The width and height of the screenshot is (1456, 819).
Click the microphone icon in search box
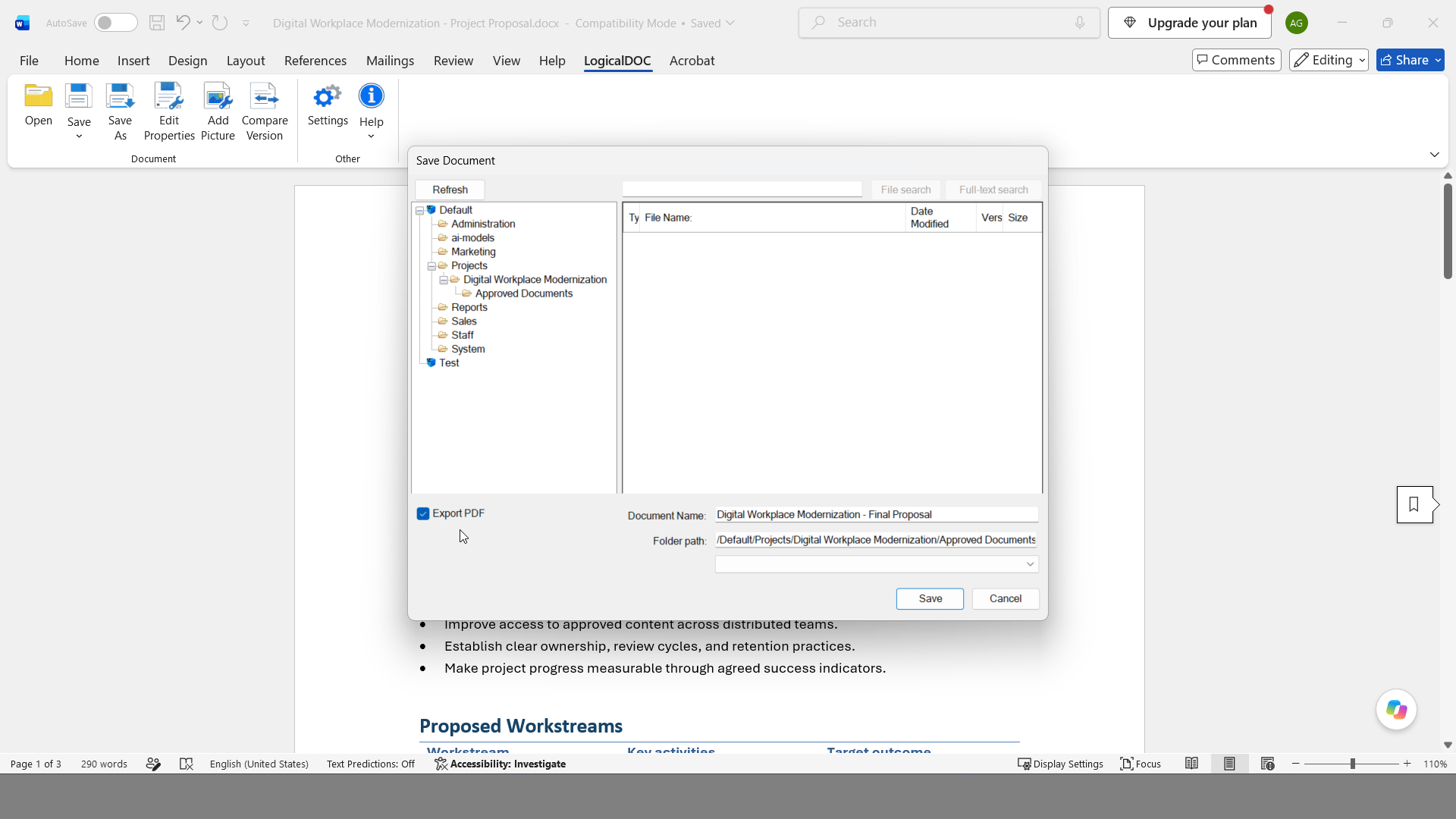tap(1080, 23)
